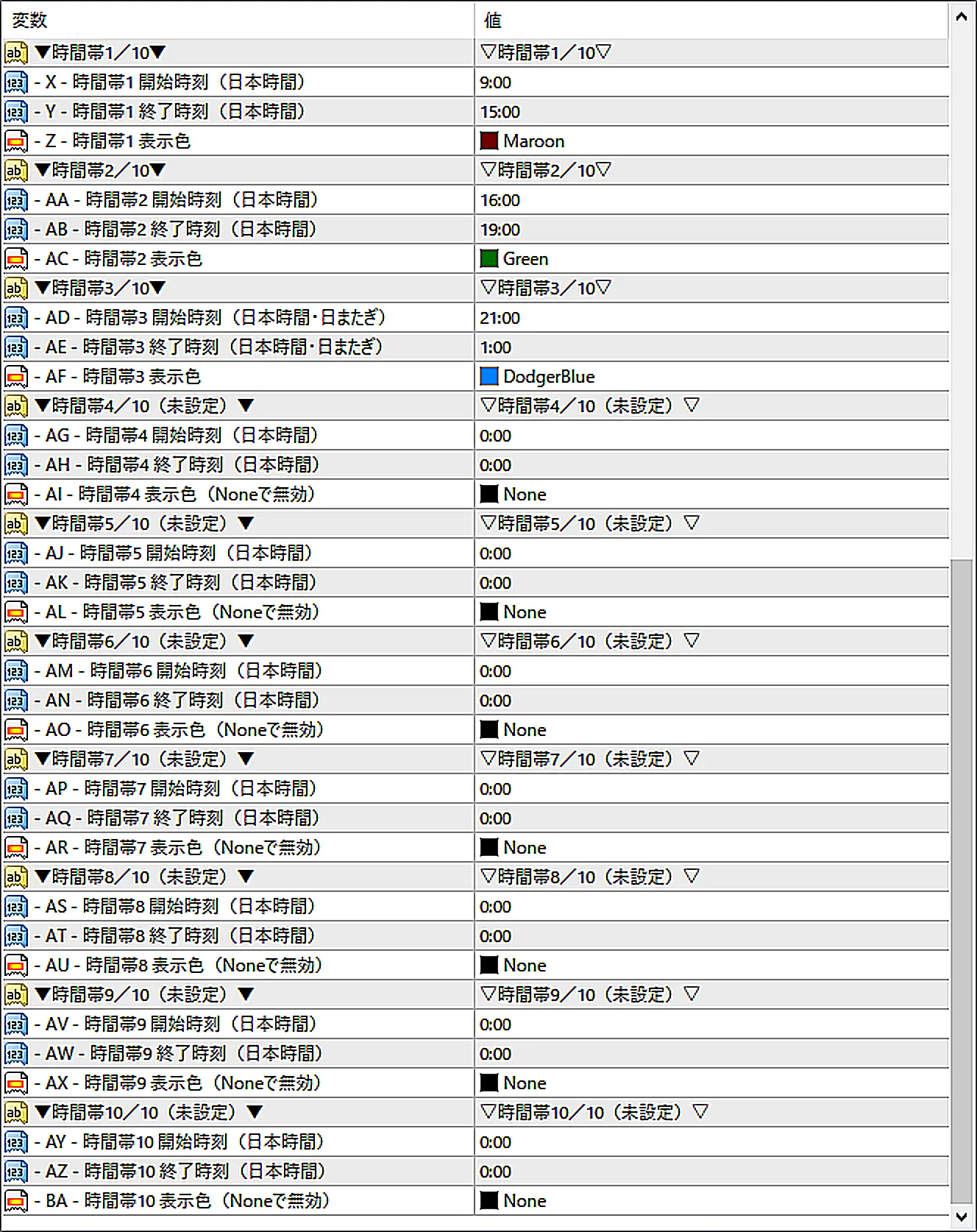Screen dimensions: 977x1232
Task: Select the row AW - 時間帯9 終了時刻
Action: [x=476, y=1054]
